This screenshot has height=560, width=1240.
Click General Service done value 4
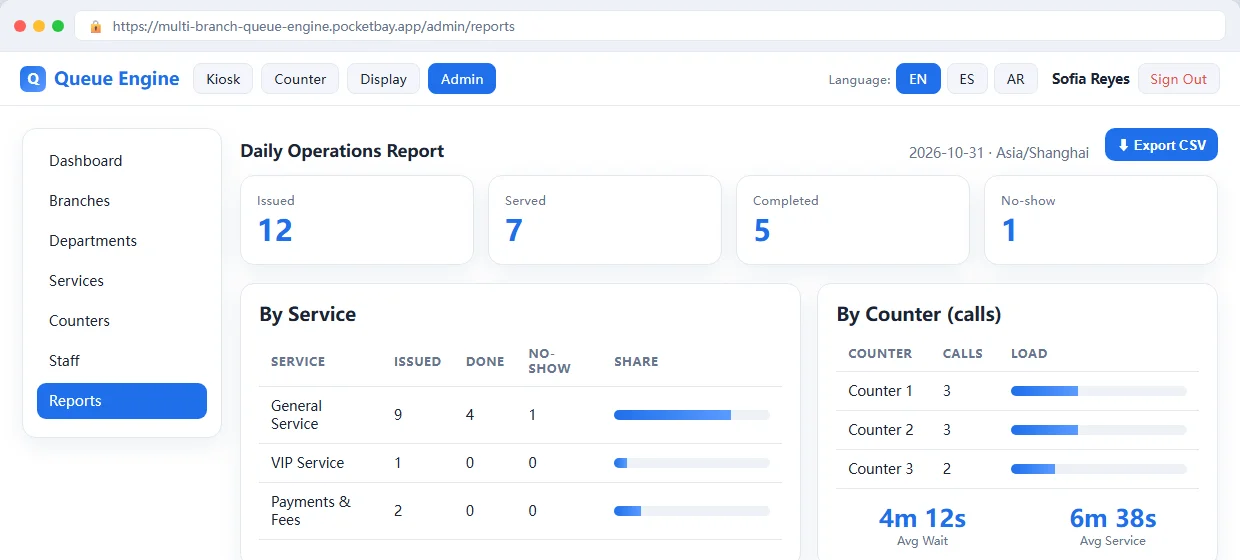(x=470, y=415)
